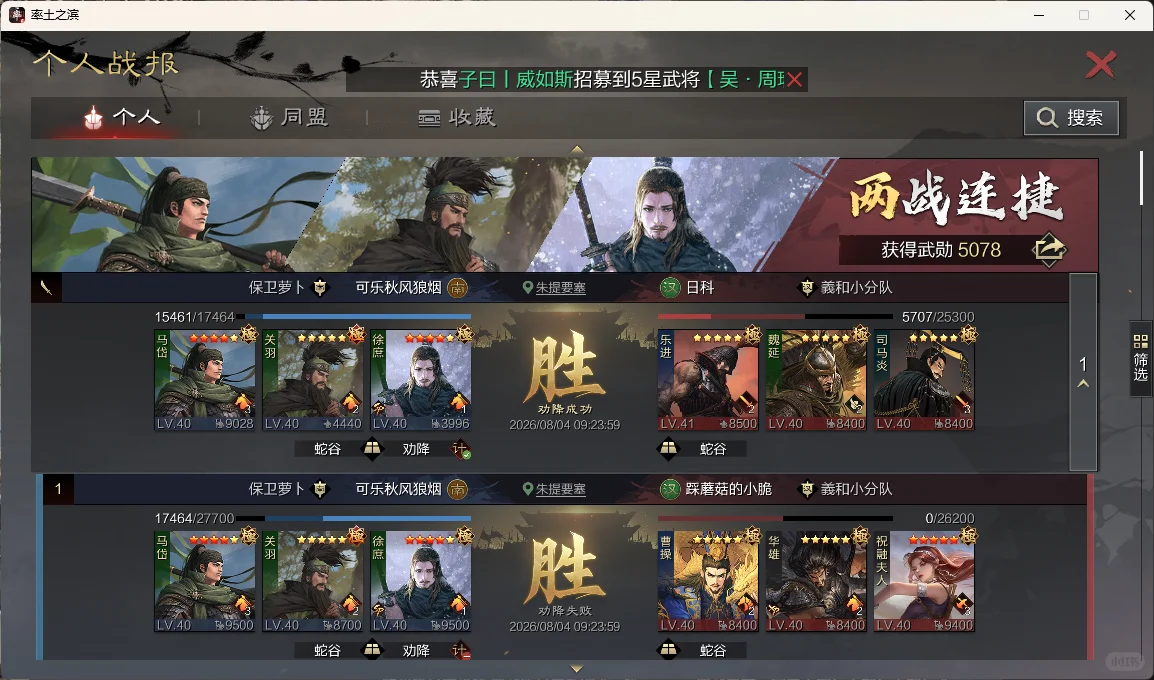Select player name 可乐秋风狼烟 in first report
The image size is (1154, 680).
coord(398,288)
